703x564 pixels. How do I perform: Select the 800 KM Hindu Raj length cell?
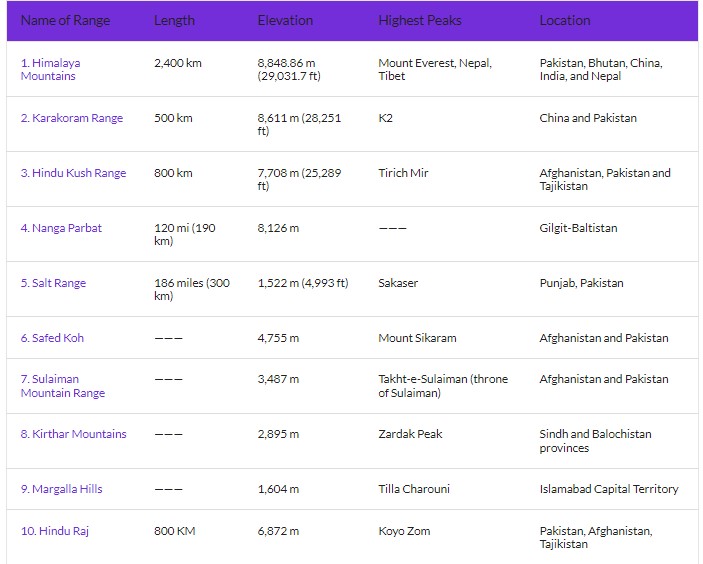[175, 531]
